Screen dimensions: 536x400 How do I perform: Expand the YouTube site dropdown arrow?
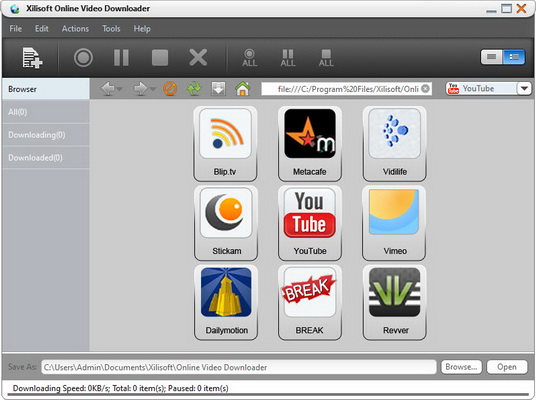(524, 89)
